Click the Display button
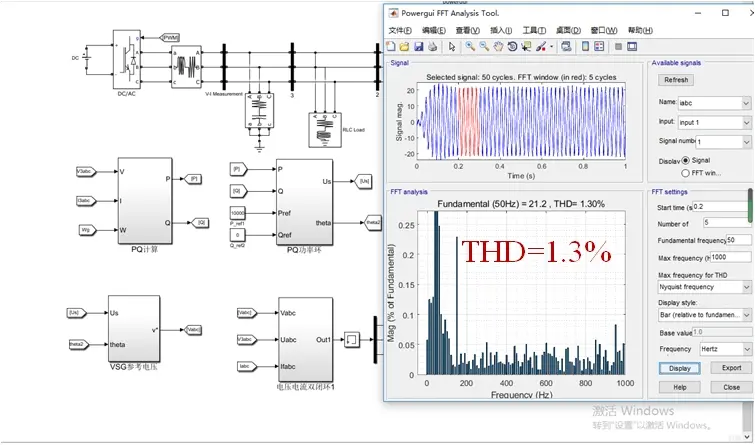755x445 pixels. [679, 368]
